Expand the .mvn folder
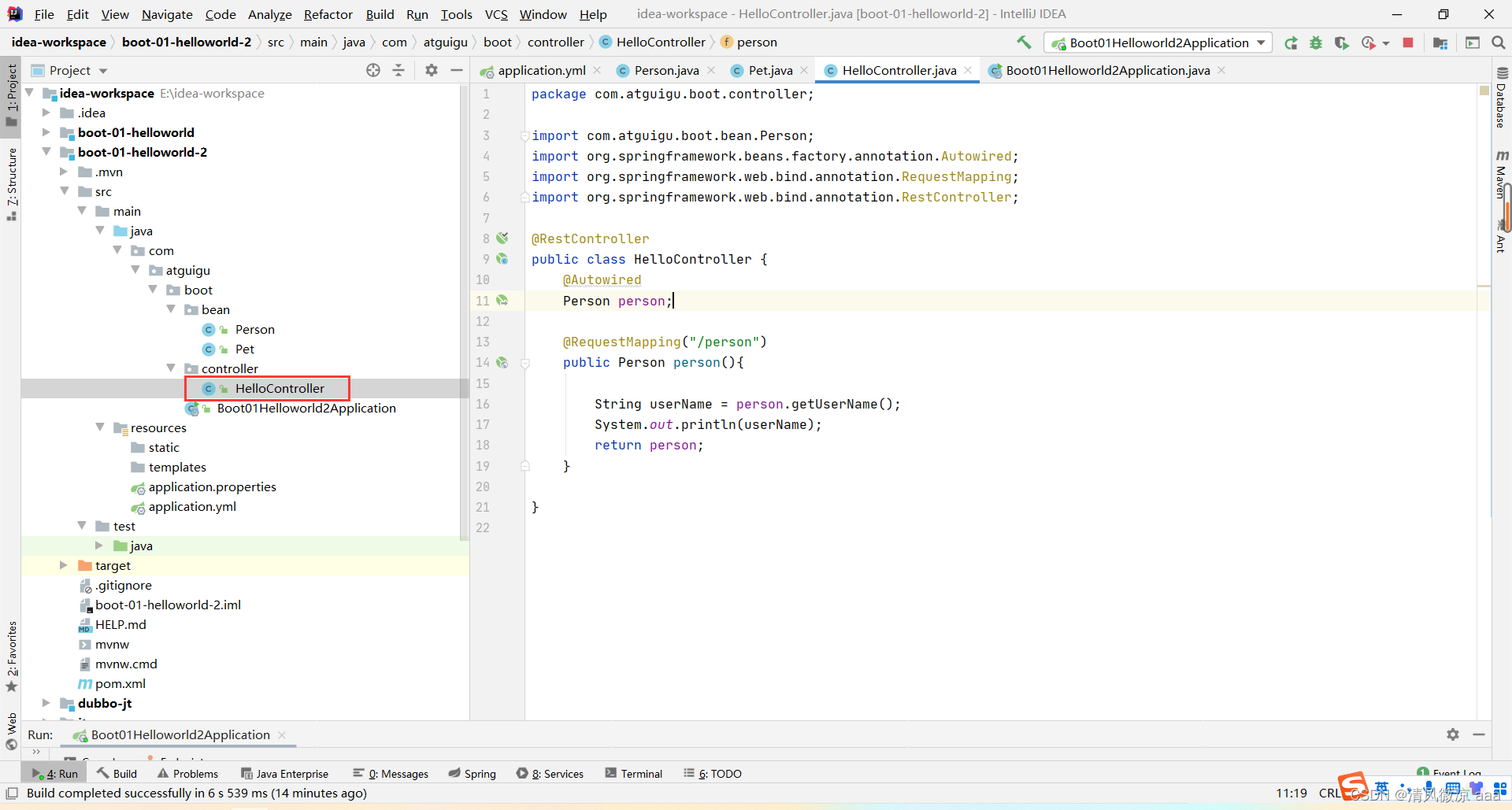Viewport: 1512px width, 810px height. (64, 172)
